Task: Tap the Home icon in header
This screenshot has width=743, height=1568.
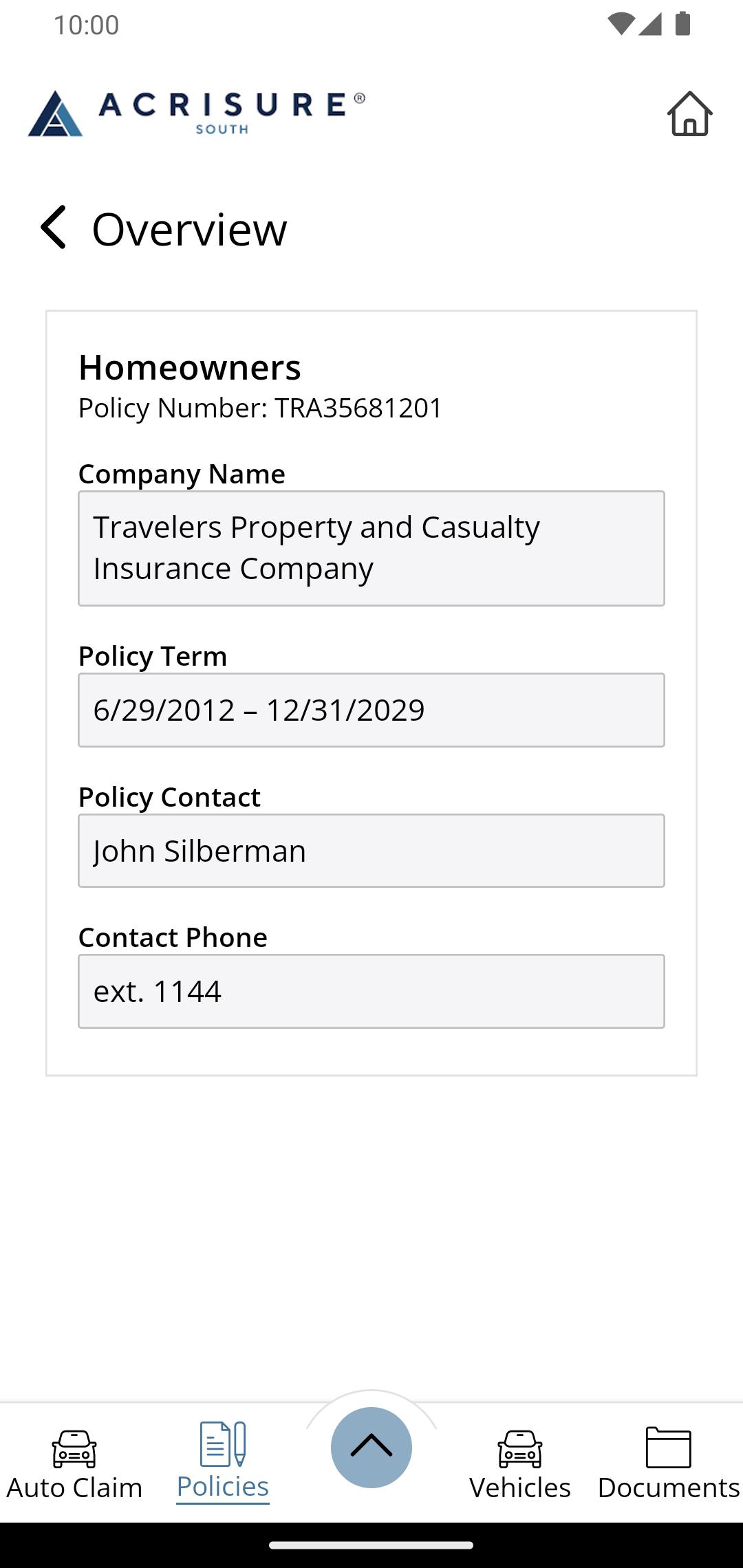Action: [x=689, y=113]
